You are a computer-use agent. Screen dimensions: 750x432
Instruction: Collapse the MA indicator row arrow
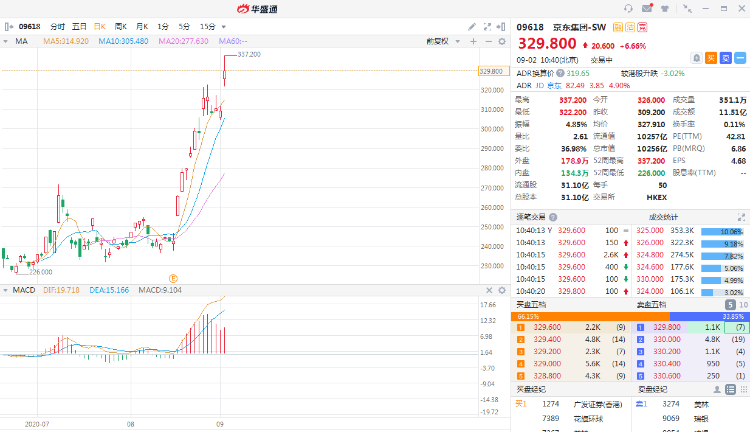(x=8, y=41)
